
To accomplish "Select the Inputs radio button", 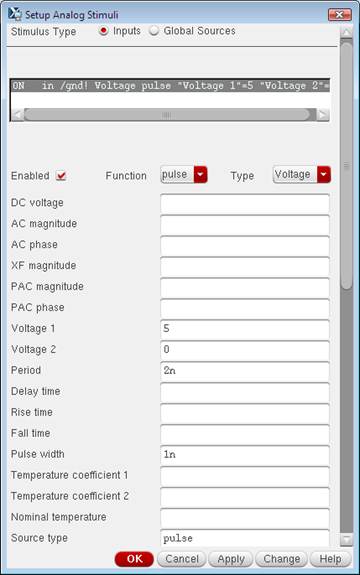I will coord(104,31).
